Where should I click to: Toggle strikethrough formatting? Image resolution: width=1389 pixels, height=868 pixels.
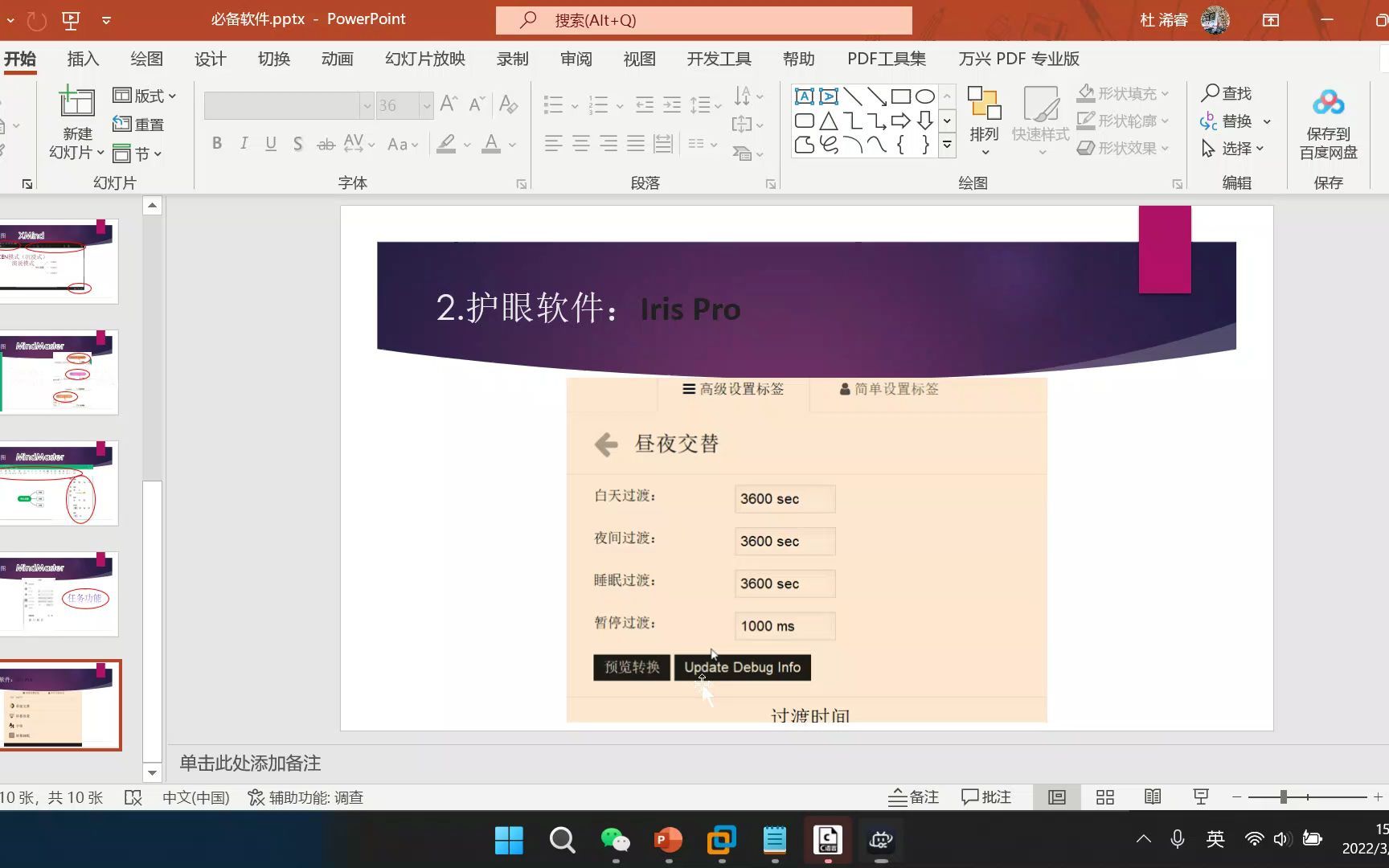tap(326, 145)
